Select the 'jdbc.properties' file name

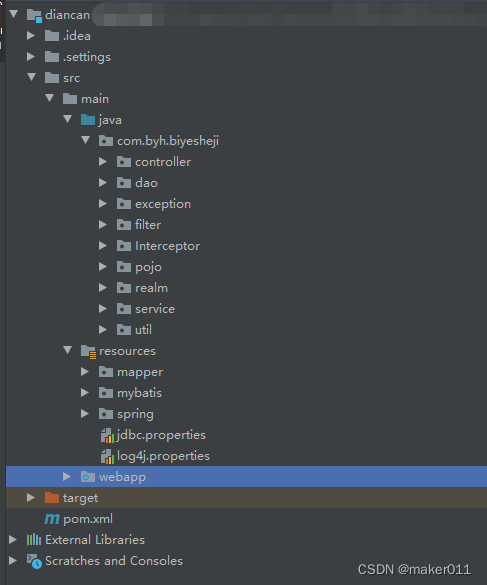(161, 435)
